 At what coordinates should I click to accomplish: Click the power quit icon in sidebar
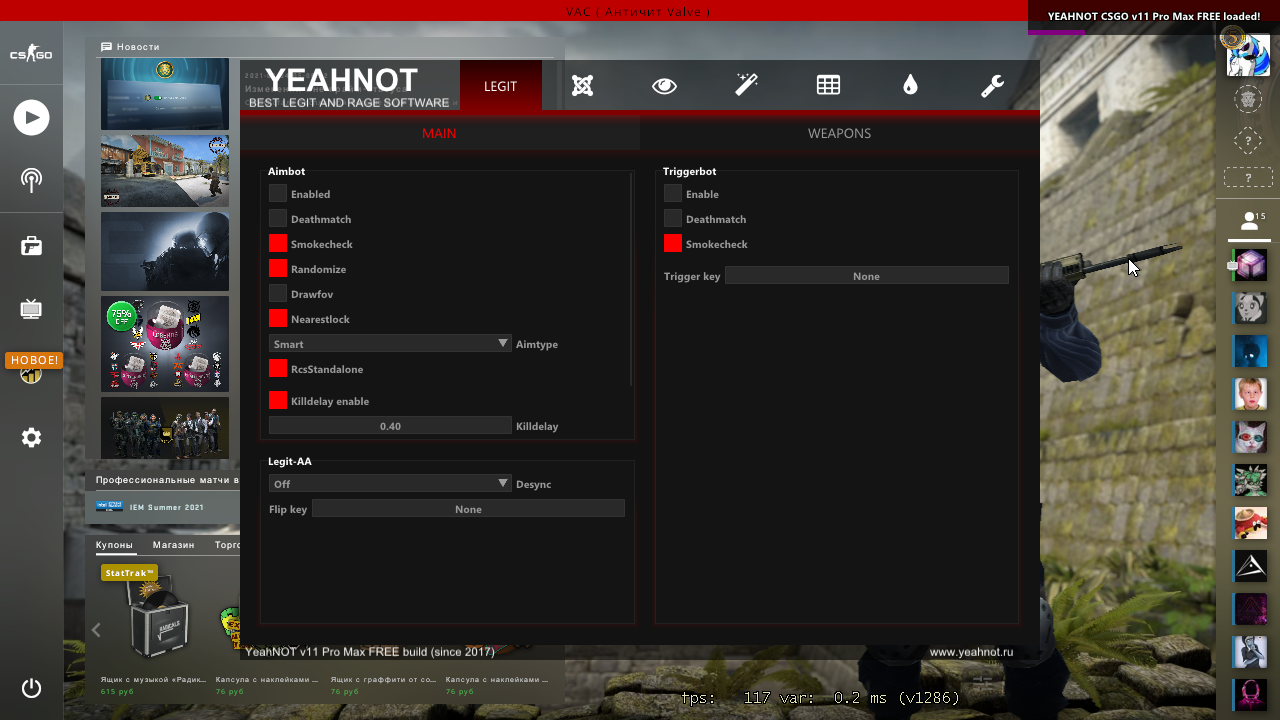[31, 688]
